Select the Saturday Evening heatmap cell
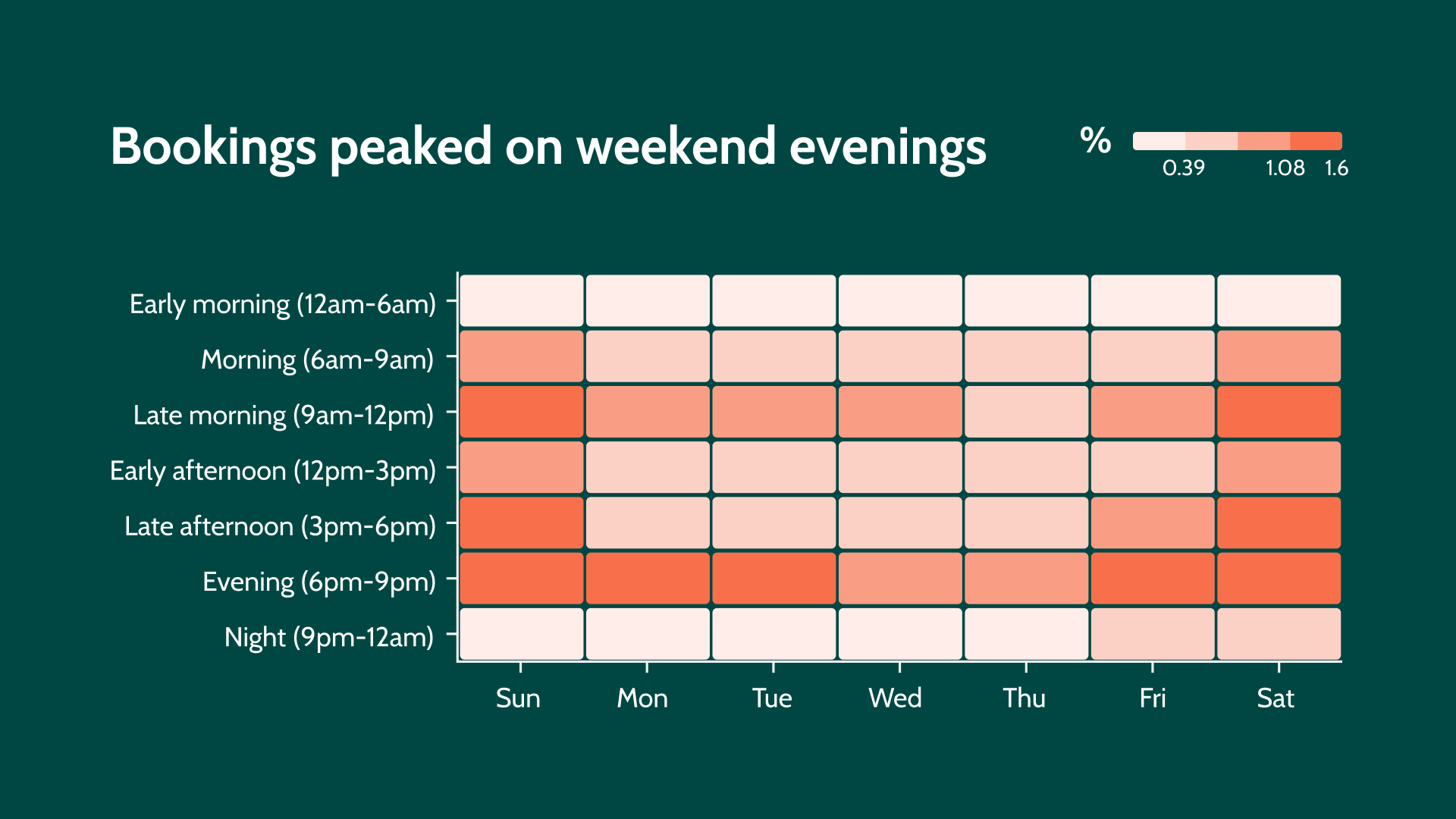 pyautogui.click(x=1279, y=579)
